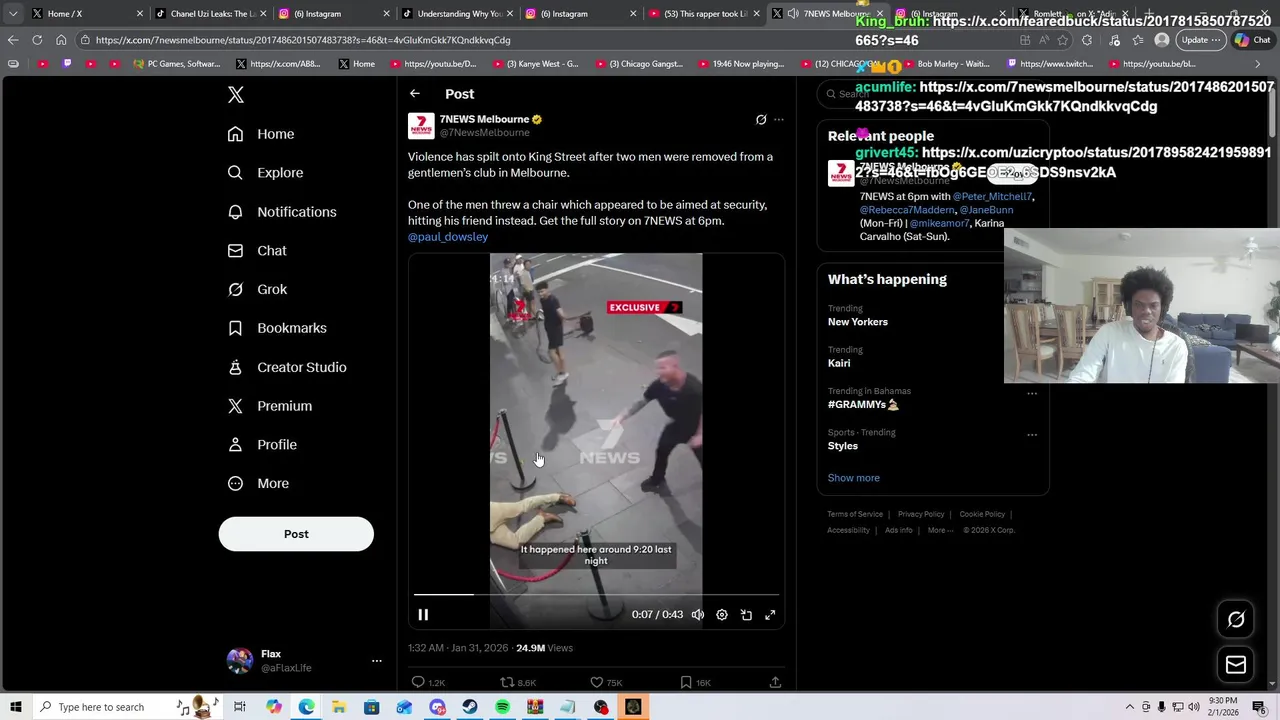Open trending topic New Yorkers
The height and width of the screenshot is (720, 1280).
[857, 322]
